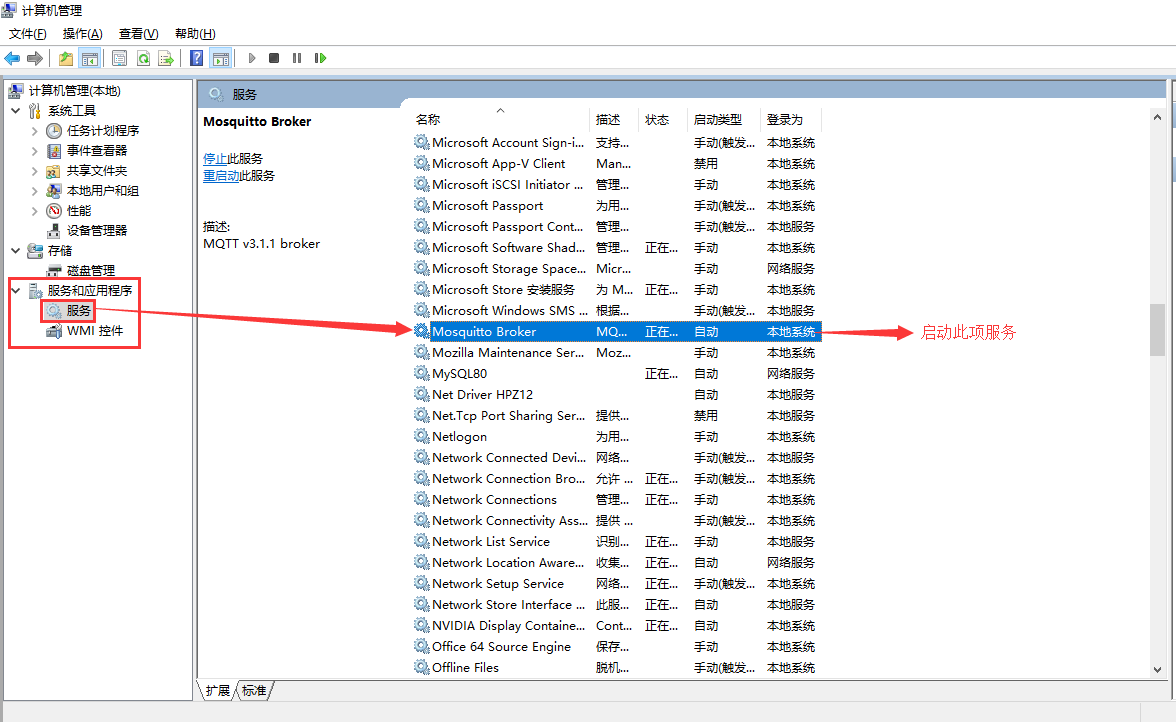
Task: Open the 查看(V) menu
Action: click(138, 33)
